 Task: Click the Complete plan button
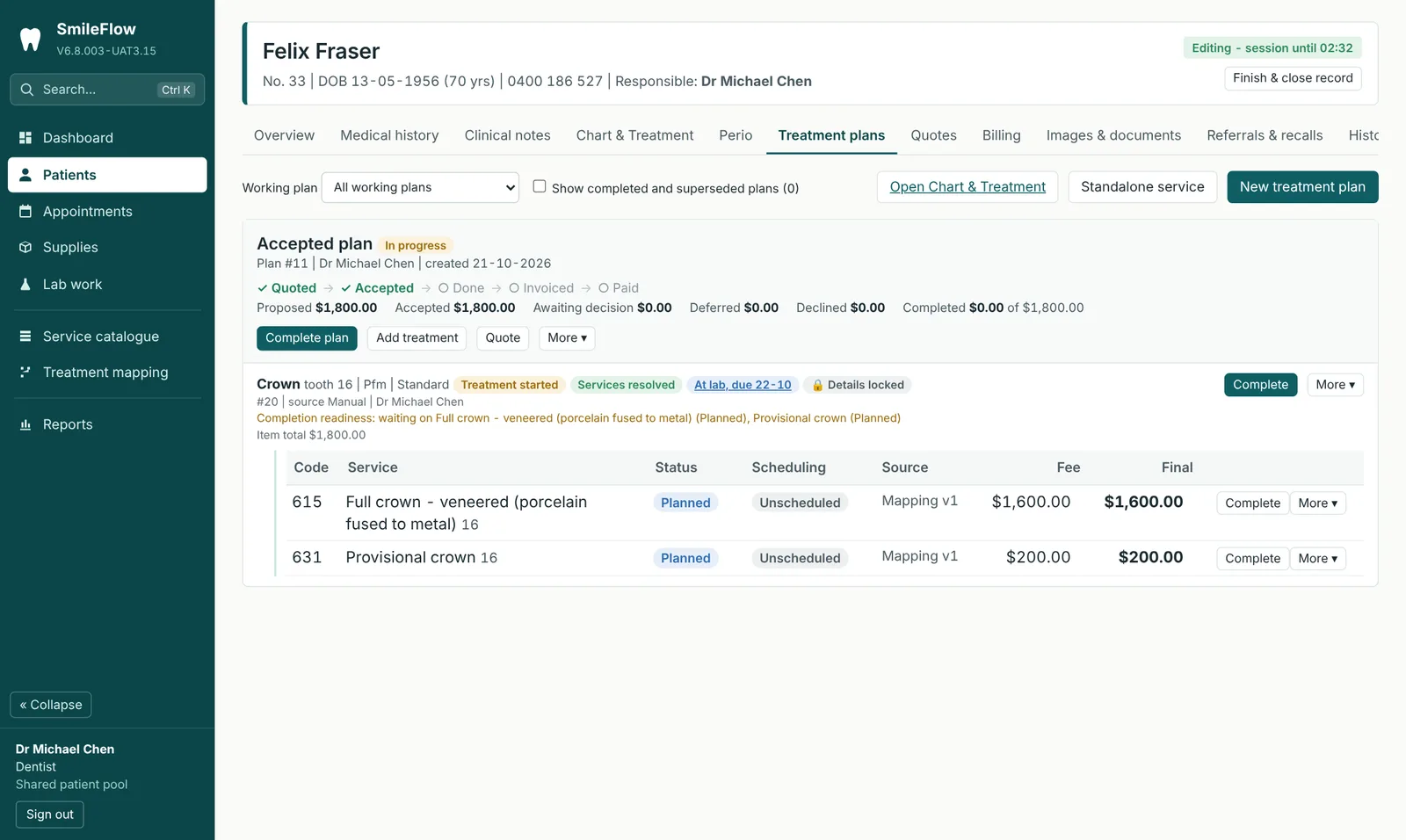click(307, 338)
